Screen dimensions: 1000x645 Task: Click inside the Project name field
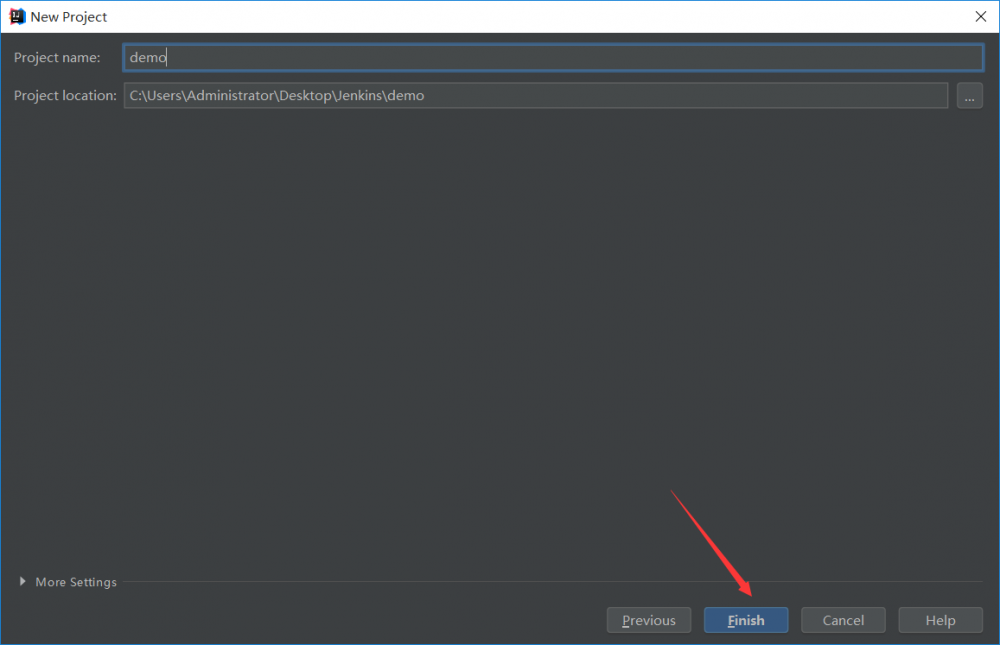tap(552, 57)
